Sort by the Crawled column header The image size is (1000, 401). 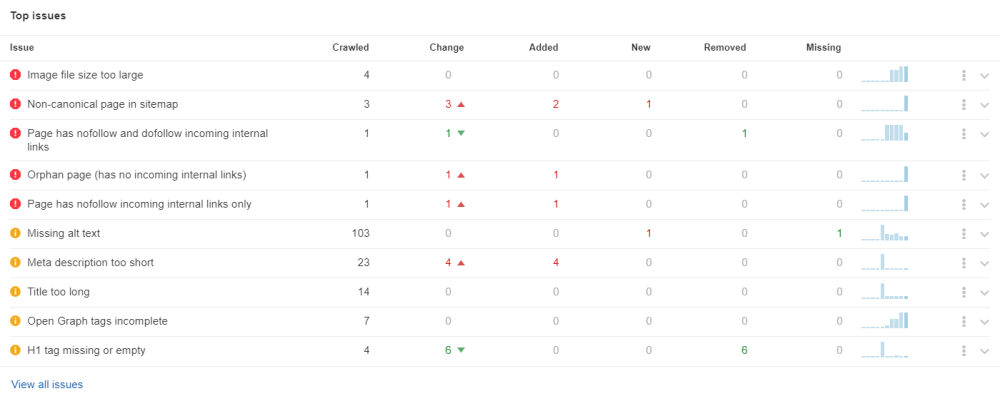350,47
